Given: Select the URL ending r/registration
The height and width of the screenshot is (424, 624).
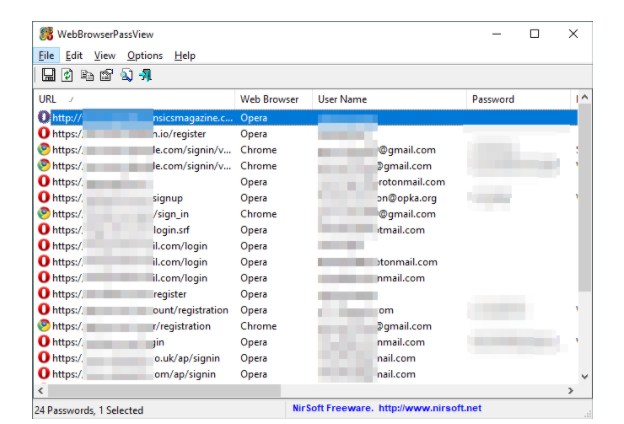Looking at the screenshot, I should point(131,326).
